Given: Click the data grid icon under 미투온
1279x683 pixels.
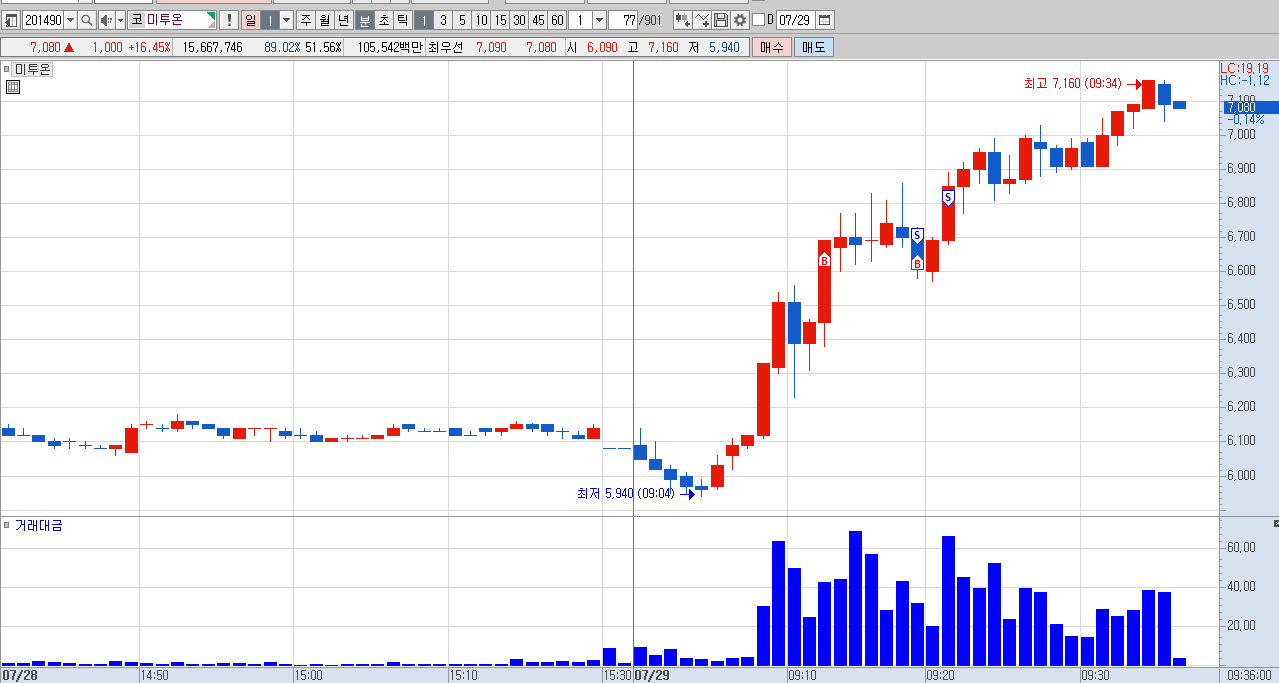Looking at the screenshot, I should [13, 88].
